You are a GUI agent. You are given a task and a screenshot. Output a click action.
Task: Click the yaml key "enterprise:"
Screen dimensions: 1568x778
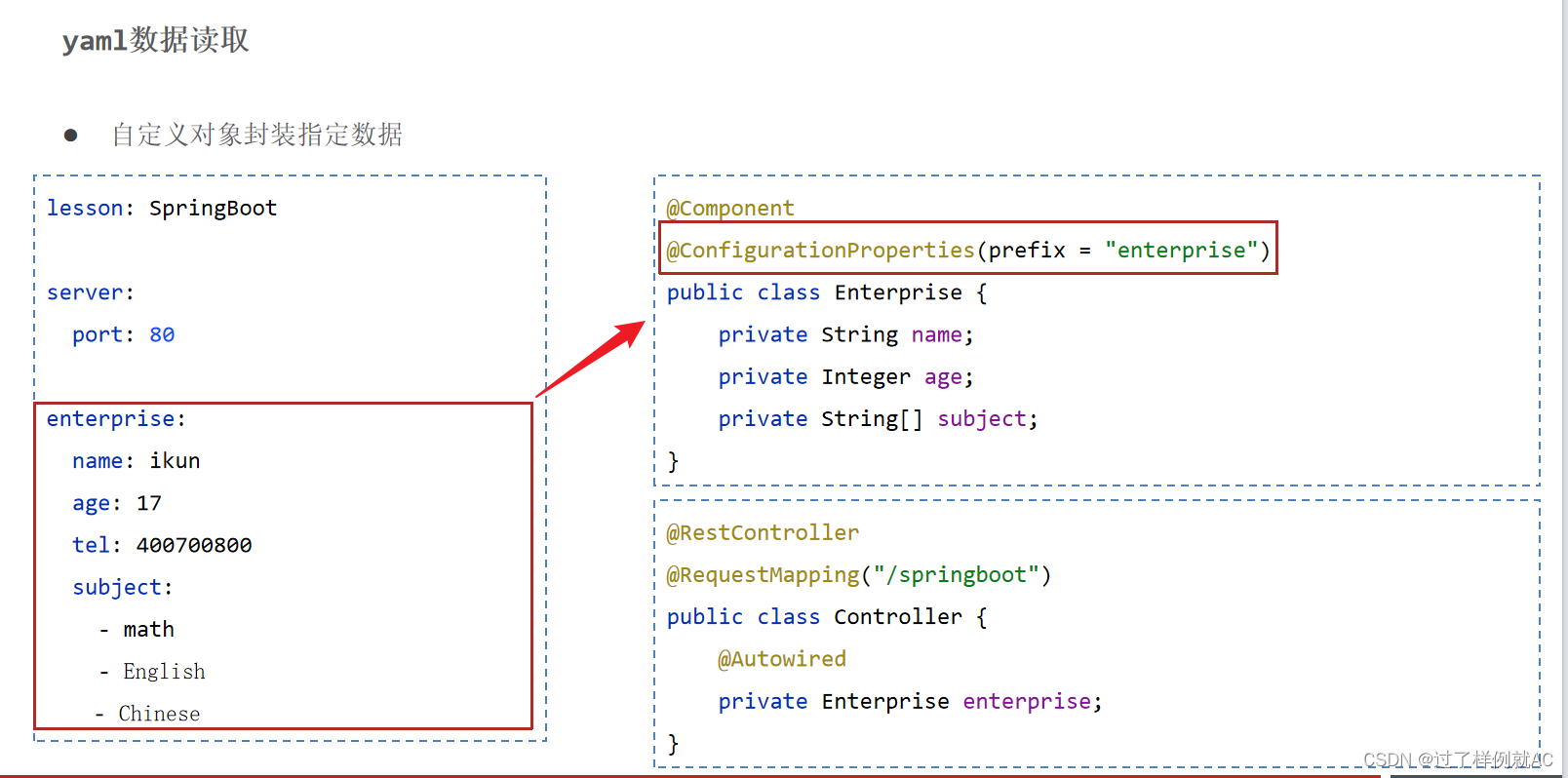point(116,419)
